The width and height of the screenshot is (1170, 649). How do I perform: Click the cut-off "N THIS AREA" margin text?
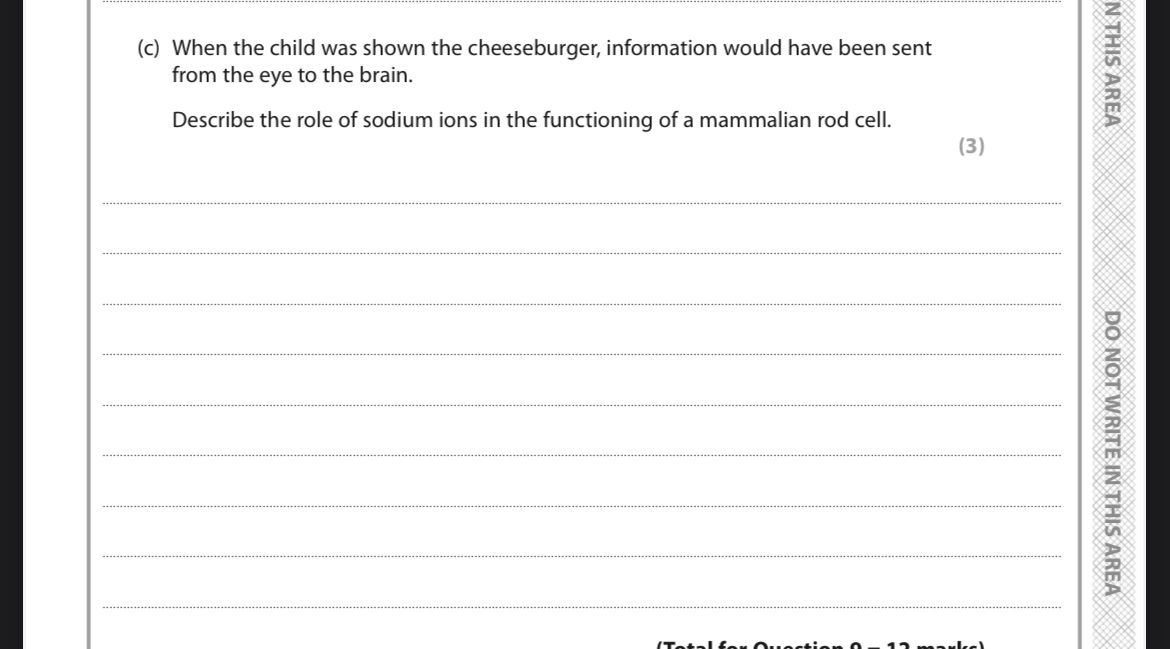(x=1113, y=63)
